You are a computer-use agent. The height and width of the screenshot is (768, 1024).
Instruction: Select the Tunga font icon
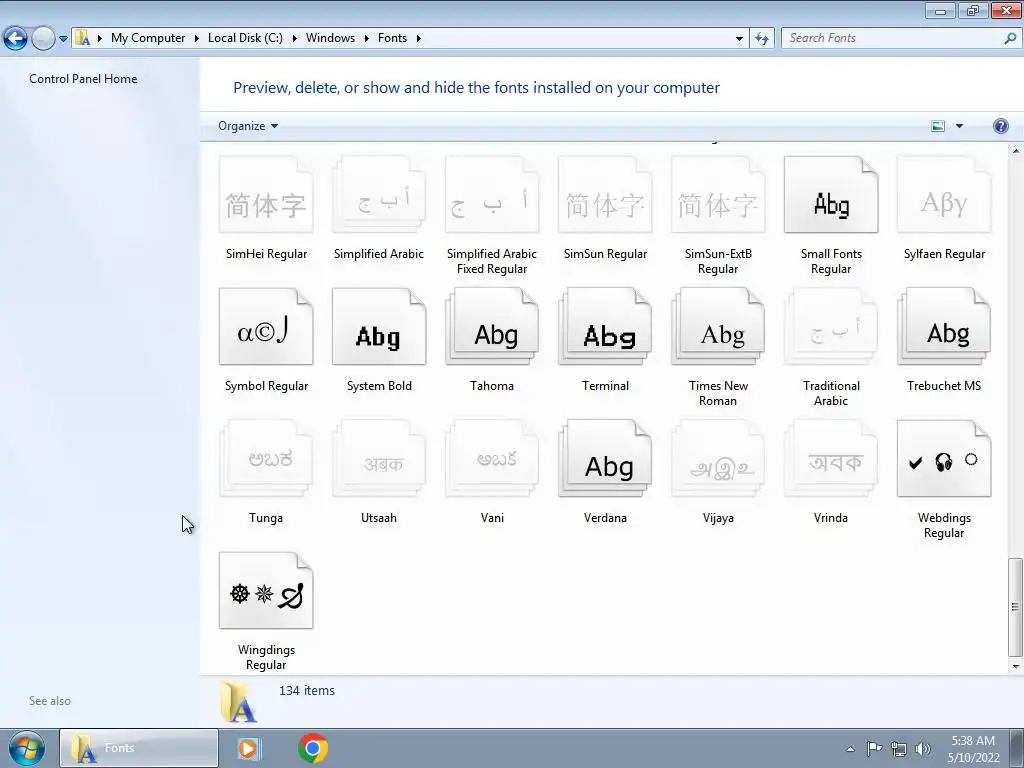[266, 458]
